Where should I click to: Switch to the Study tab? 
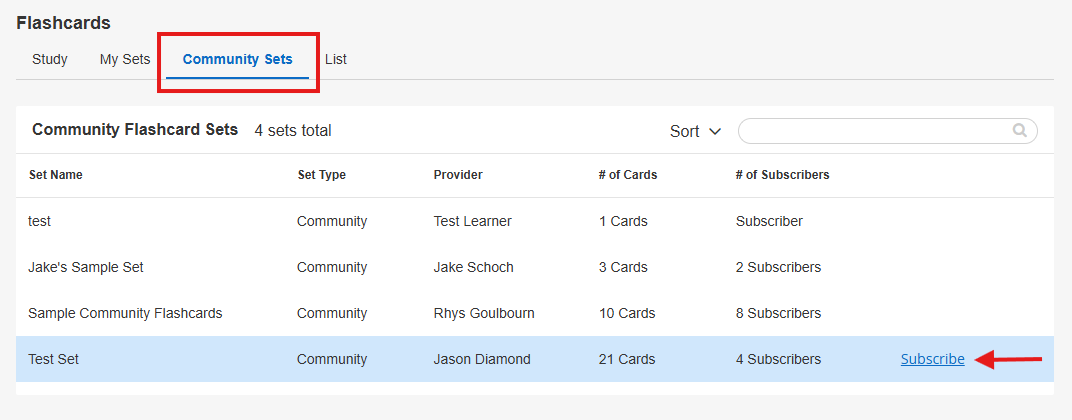(x=50, y=59)
